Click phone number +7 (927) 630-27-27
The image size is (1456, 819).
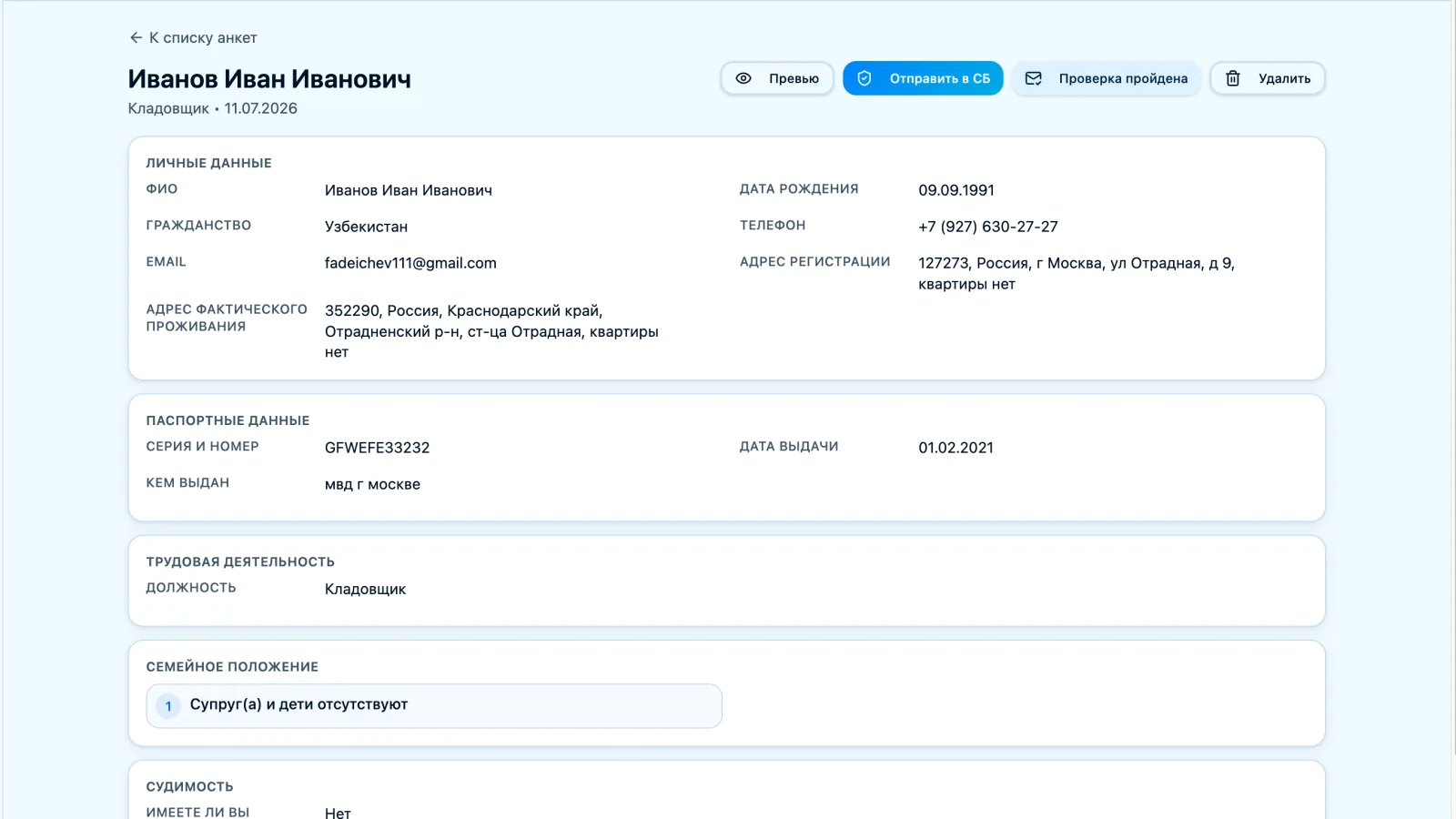tap(988, 227)
